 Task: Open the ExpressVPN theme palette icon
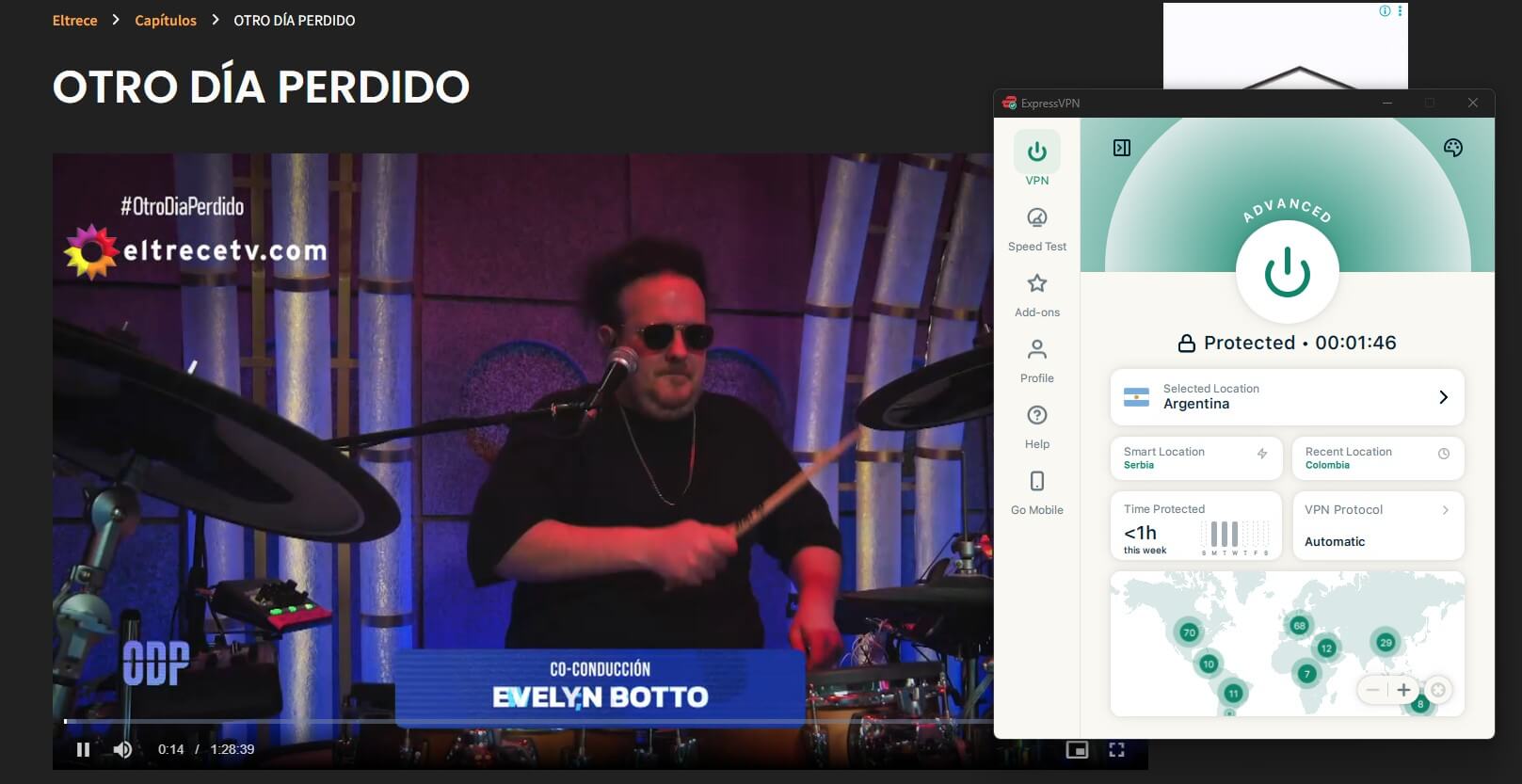pyautogui.click(x=1453, y=148)
